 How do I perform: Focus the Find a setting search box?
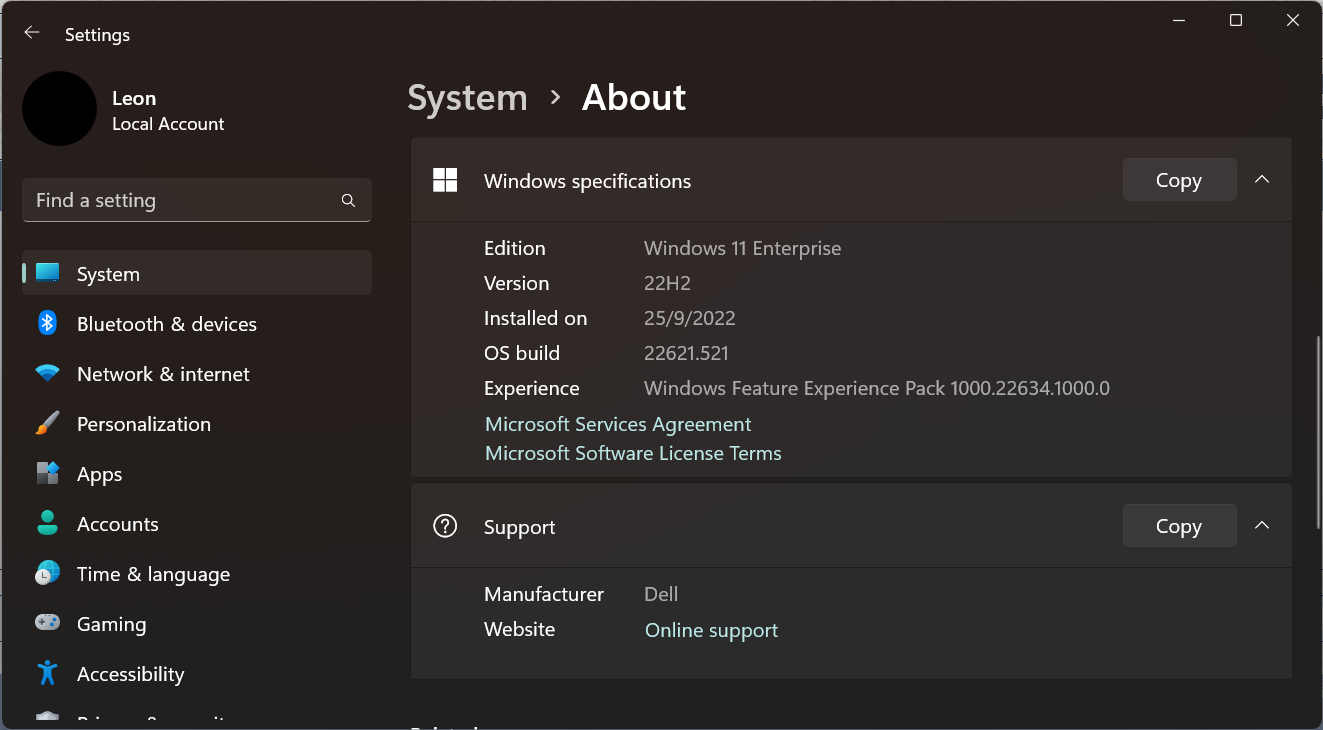click(x=197, y=200)
